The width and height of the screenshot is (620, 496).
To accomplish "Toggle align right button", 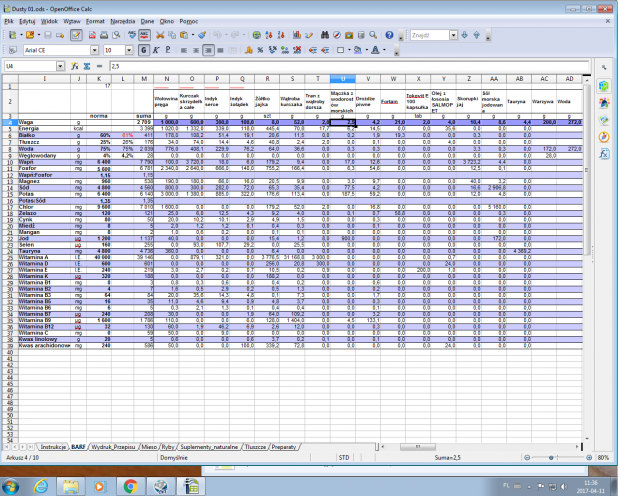I will coord(208,50).
